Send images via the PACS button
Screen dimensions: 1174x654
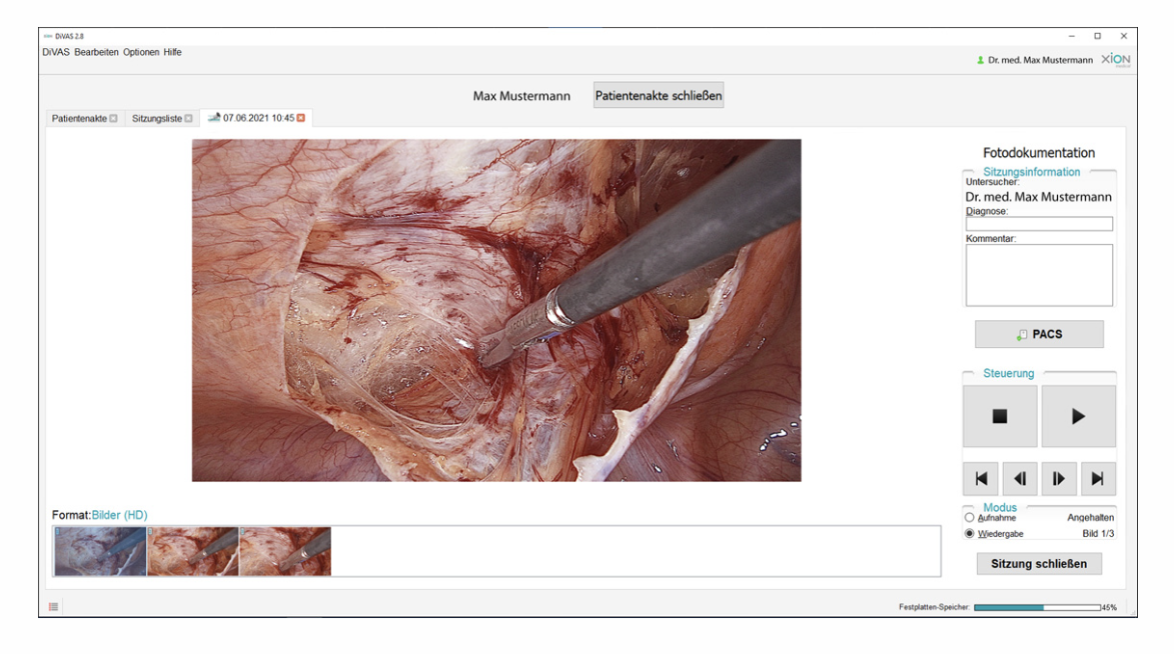(1038, 334)
